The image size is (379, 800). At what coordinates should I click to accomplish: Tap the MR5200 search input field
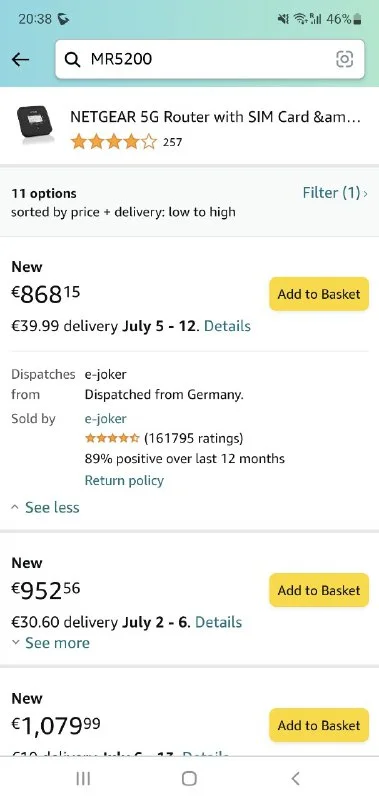(x=210, y=60)
